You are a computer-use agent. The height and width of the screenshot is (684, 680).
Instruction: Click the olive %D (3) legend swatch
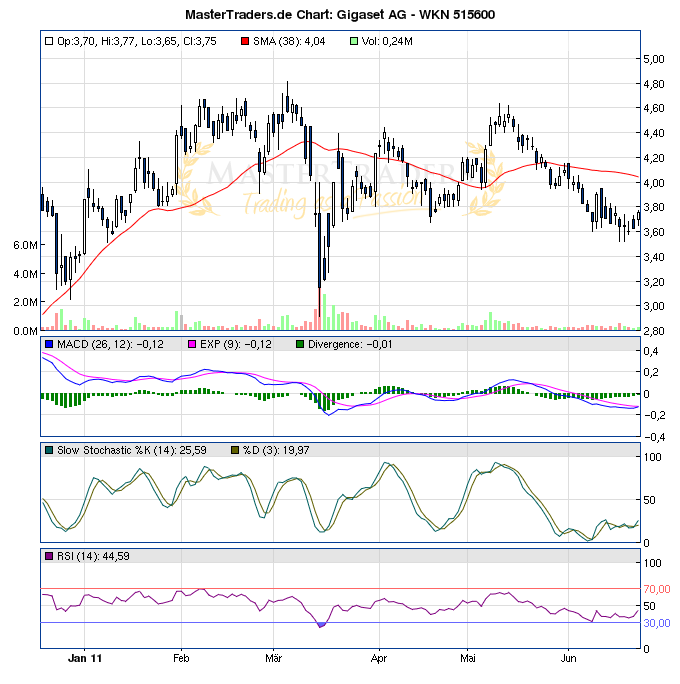click(235, 450)
